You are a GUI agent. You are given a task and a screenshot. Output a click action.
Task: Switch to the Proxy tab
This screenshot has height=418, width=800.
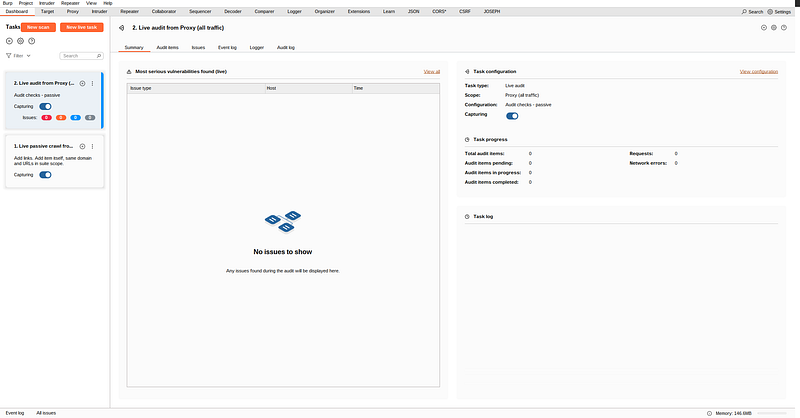click(x=73, y=11)
